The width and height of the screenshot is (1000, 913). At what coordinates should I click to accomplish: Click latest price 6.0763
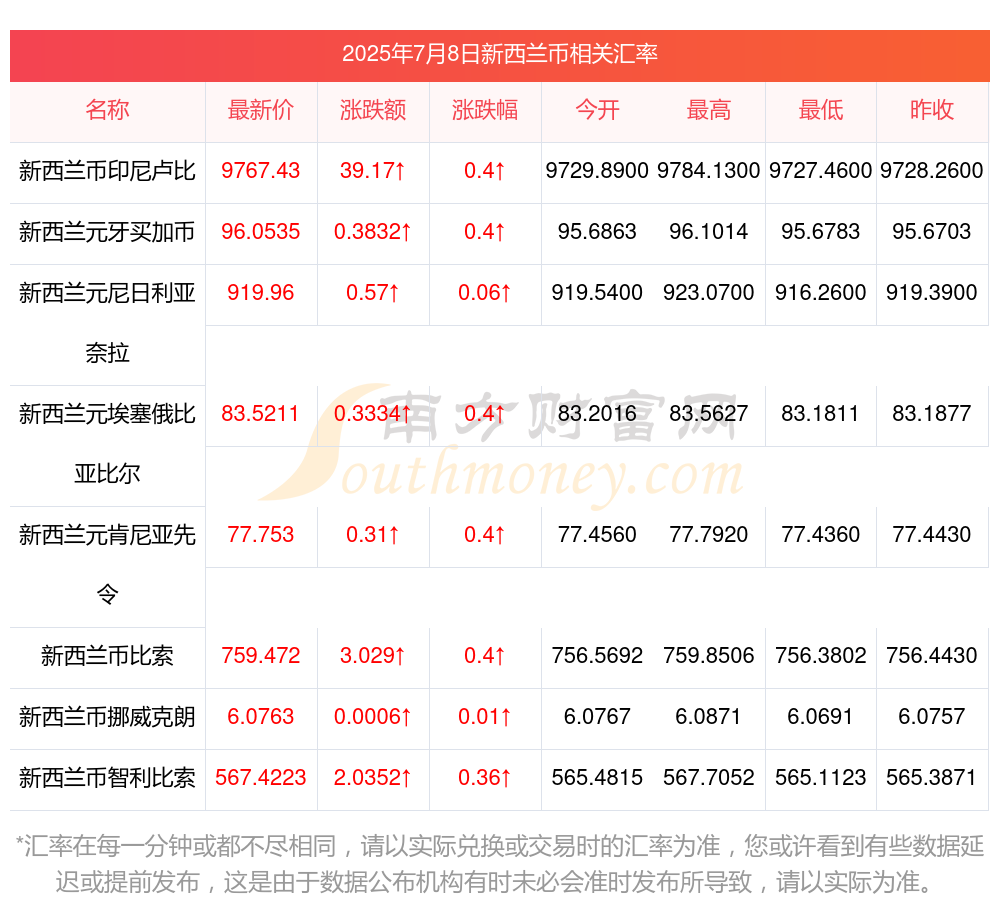click(261, 717)
